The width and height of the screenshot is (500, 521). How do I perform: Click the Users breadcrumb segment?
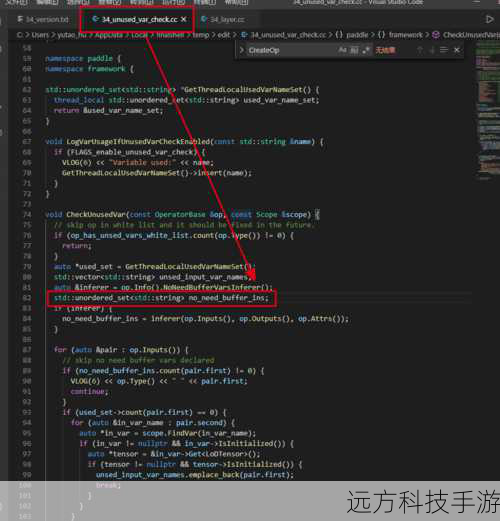pos(40,35)
